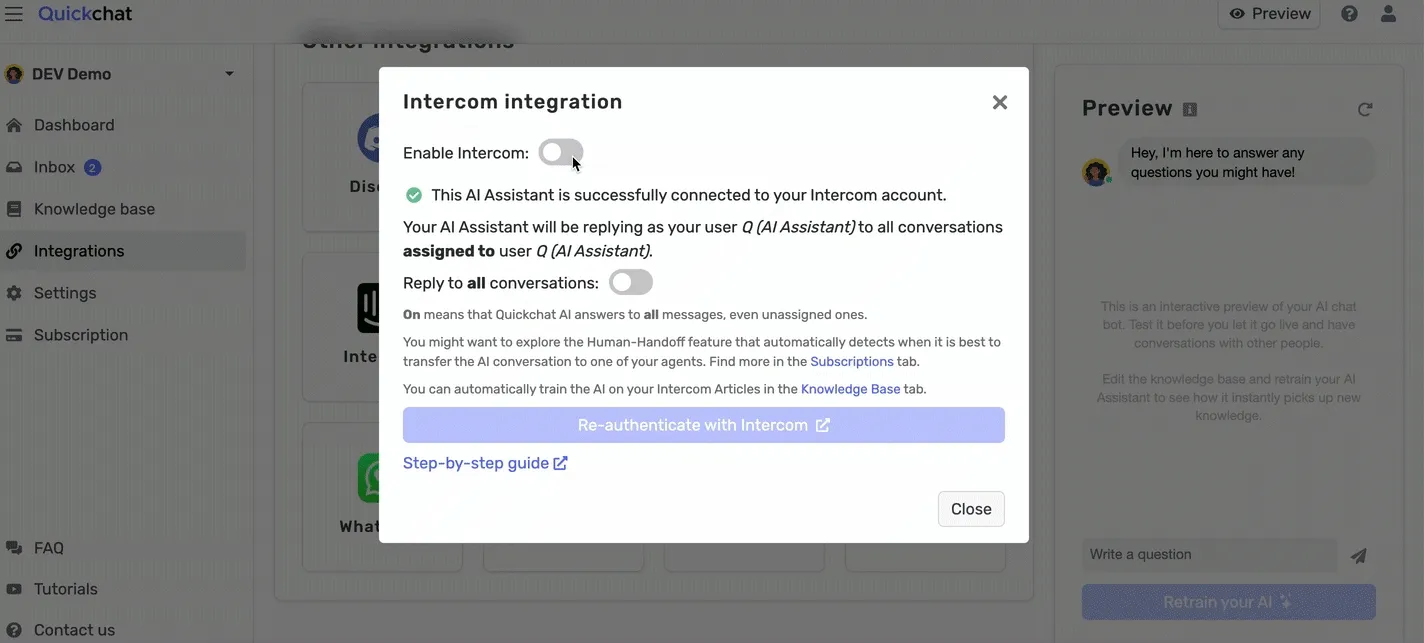Toggle the Enable Intercom switch
Screen dimensions: 1424x643
coord(560,153)
